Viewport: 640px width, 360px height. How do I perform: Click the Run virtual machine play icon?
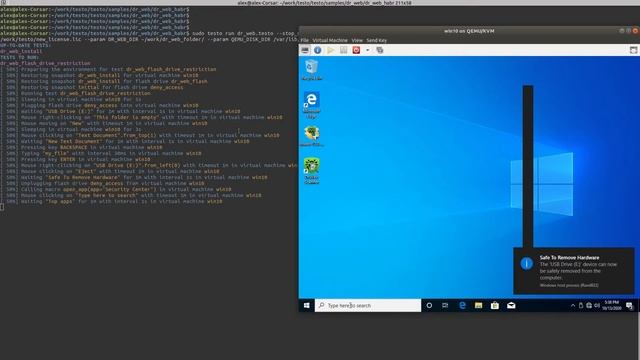pyautogui.click(x=331, y=50)
